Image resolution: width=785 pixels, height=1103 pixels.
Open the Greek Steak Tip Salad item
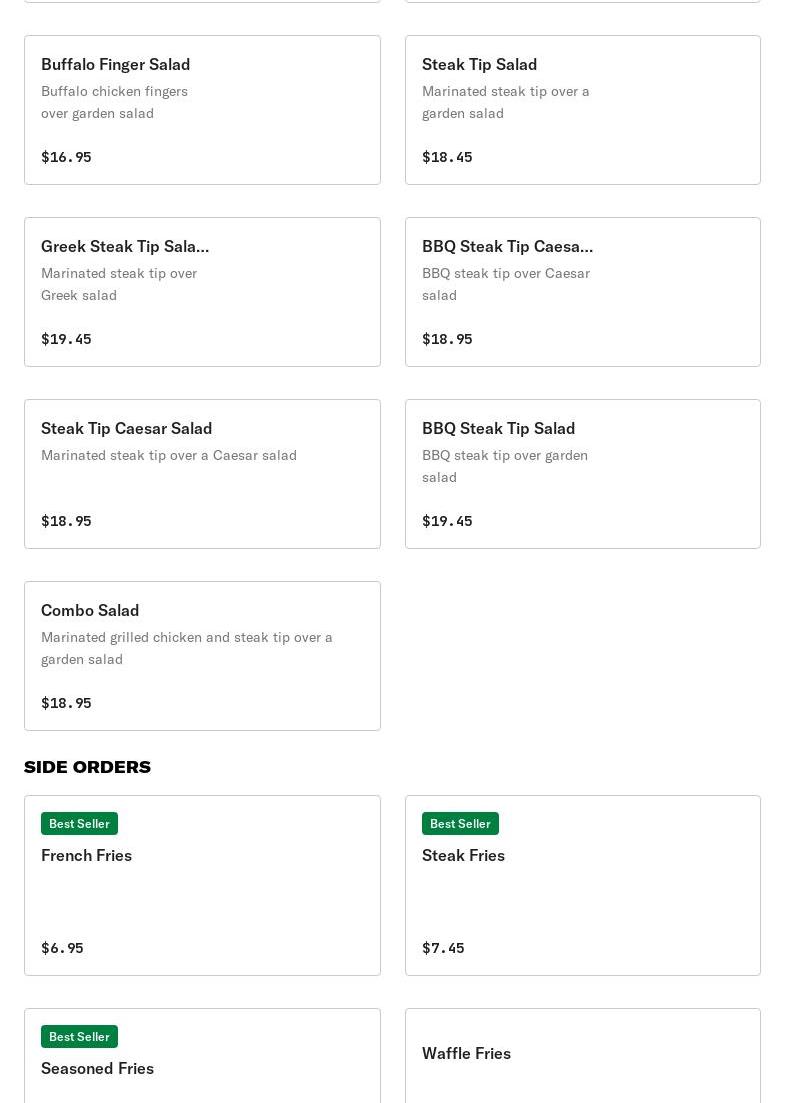(202, 292)
